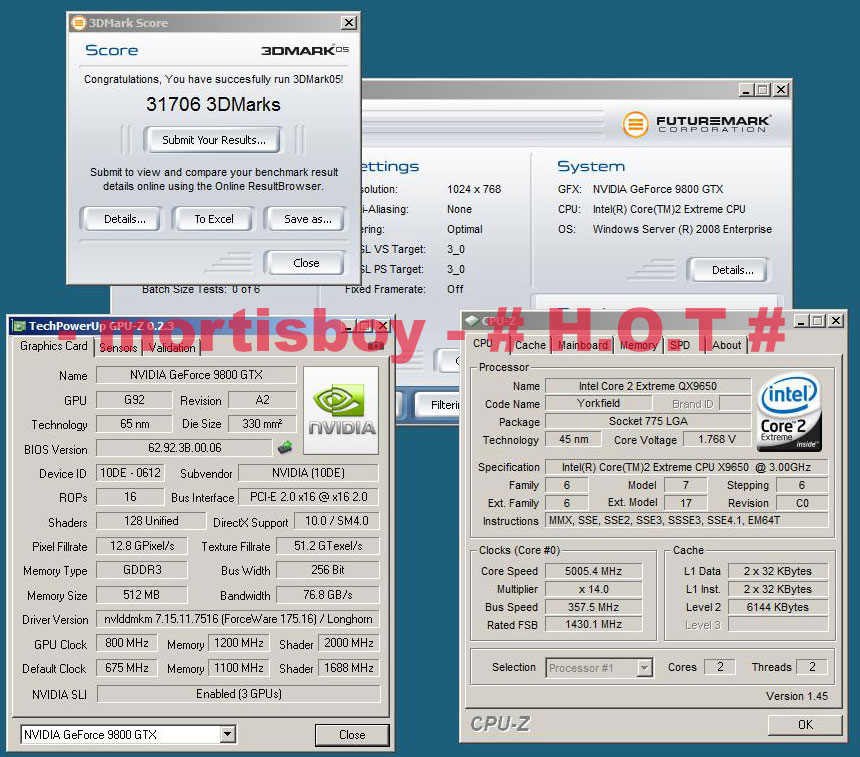
Task: Open the Cache tab in CPU-Z
Action: tap(530, 345)
